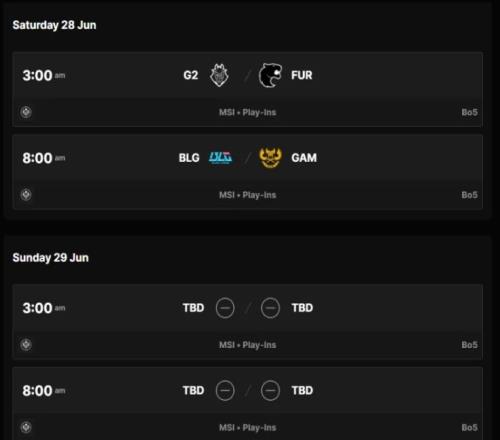Viewport: 500px width, 440px height.
Task: Open the FUR team name link
Action: [302, 75]
